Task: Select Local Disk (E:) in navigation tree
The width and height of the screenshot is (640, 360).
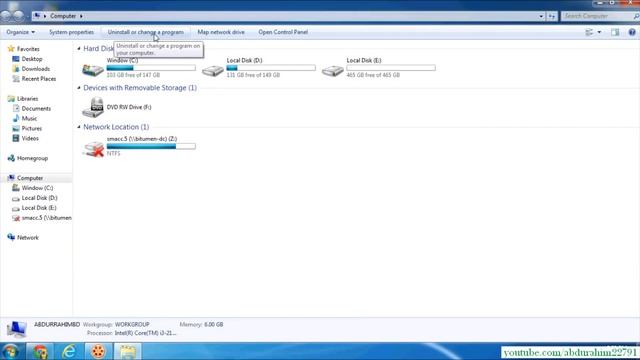Action: [x=39, y=208]
